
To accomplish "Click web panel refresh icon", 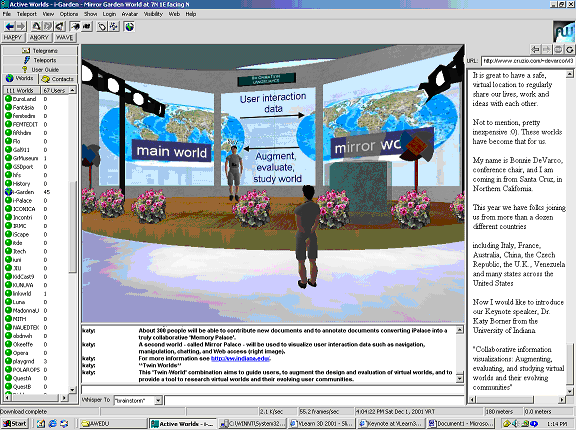I will 569,49.
